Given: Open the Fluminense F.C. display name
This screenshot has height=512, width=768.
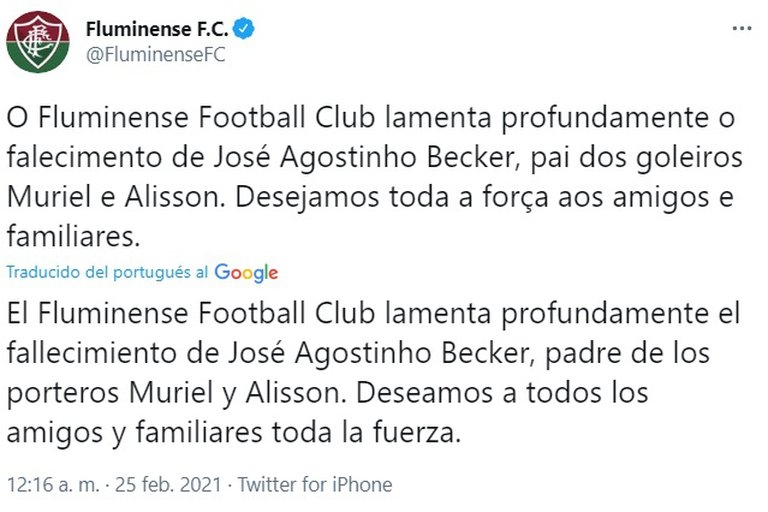Looking at the screenshot, I should click(x=157, y=29).
